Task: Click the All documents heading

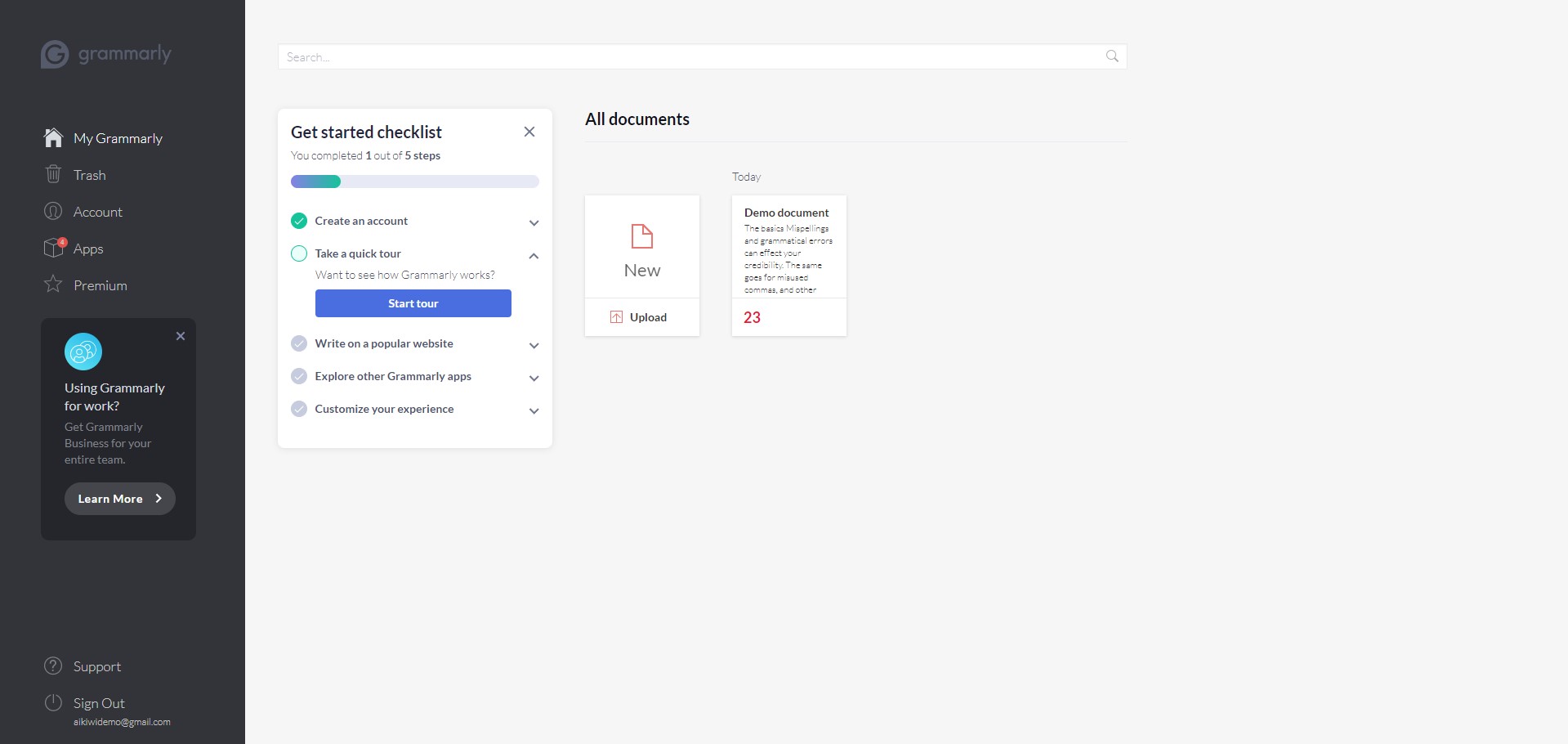Action: [637, 119]
